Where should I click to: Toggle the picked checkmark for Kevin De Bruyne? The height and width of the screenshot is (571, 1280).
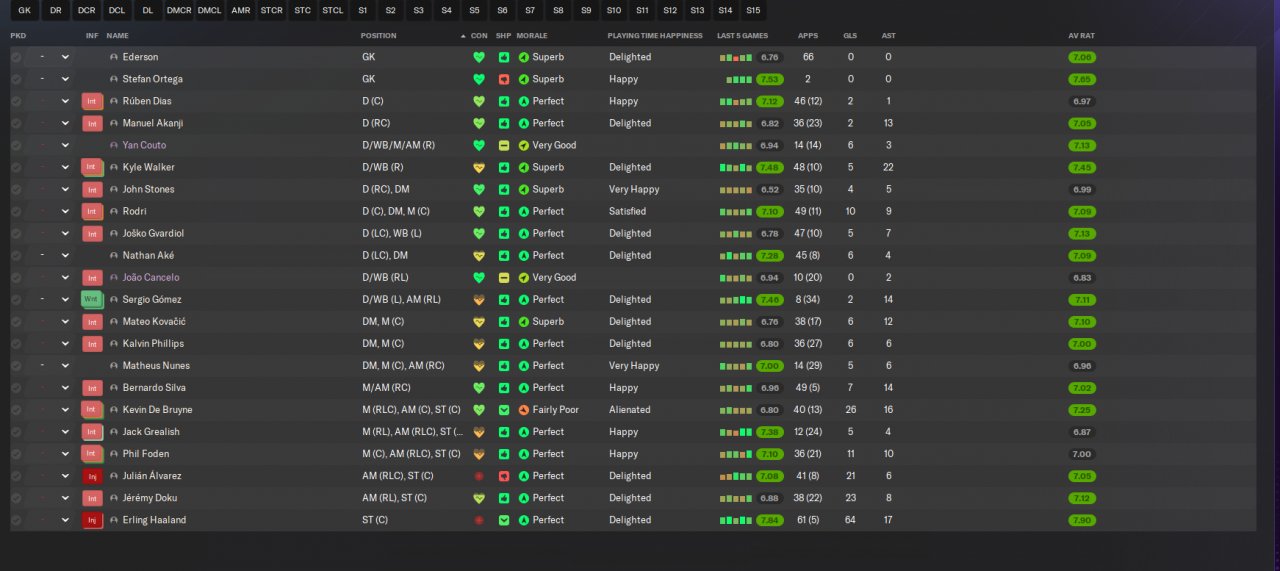tap(16, 410)
